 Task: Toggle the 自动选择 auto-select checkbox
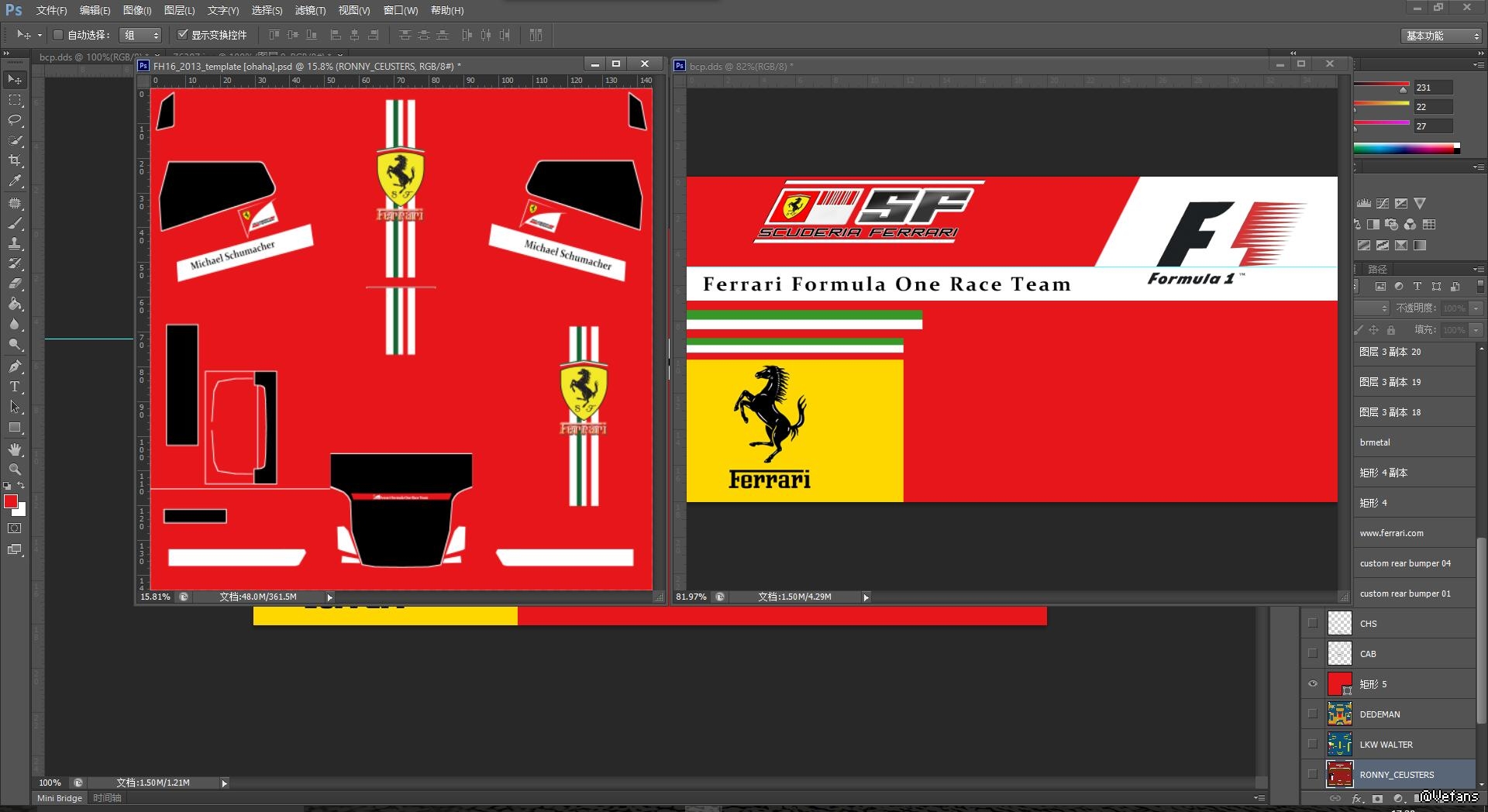point(58,35)
